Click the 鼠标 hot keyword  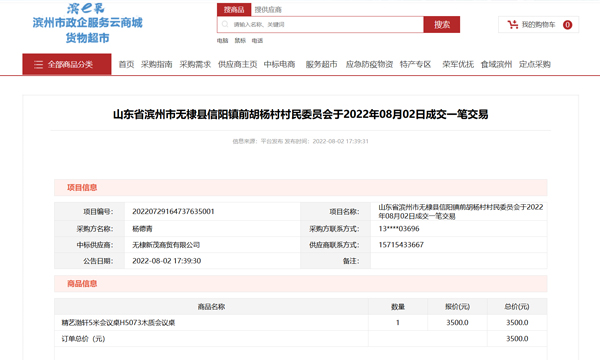pyautogui.click(x=240, y=41)
